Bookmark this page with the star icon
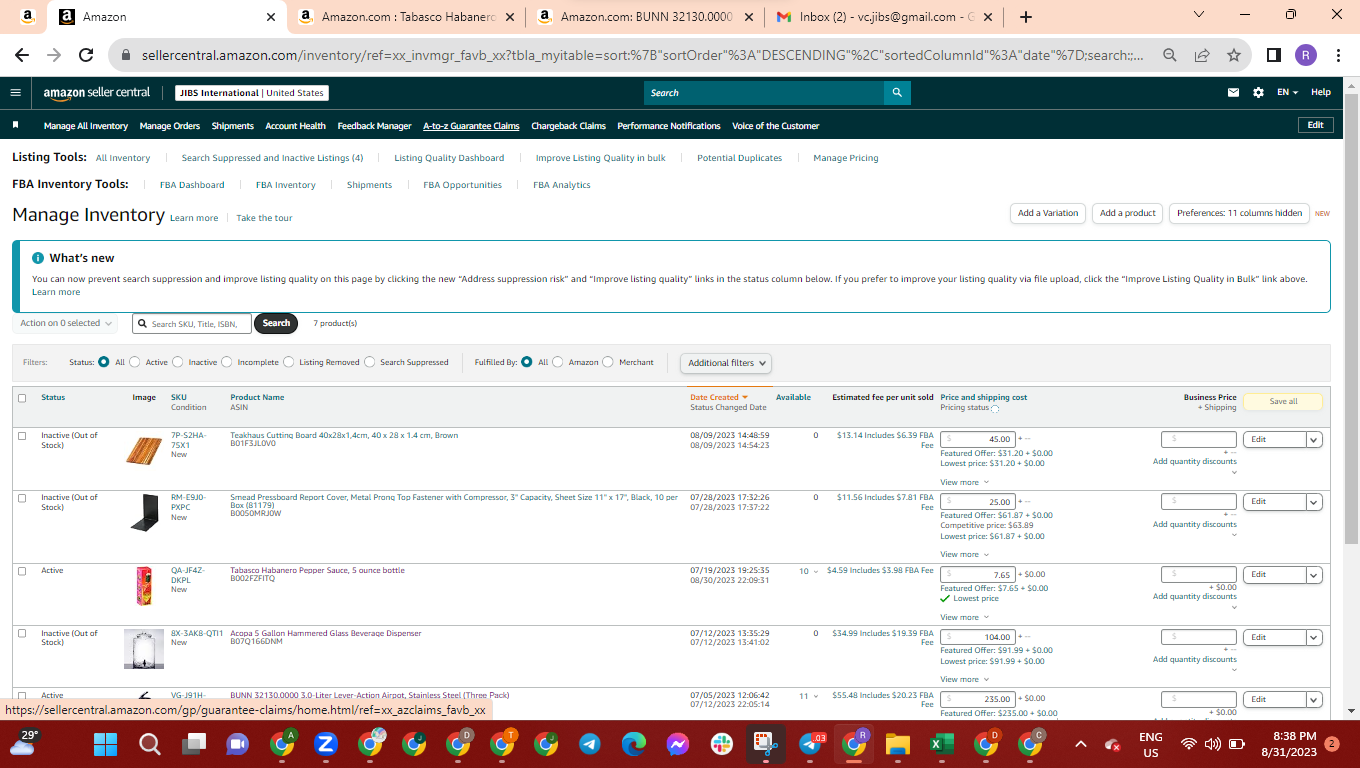Screen dimensions: 1360x768 pyautogui.click(x=1234, y=56)
